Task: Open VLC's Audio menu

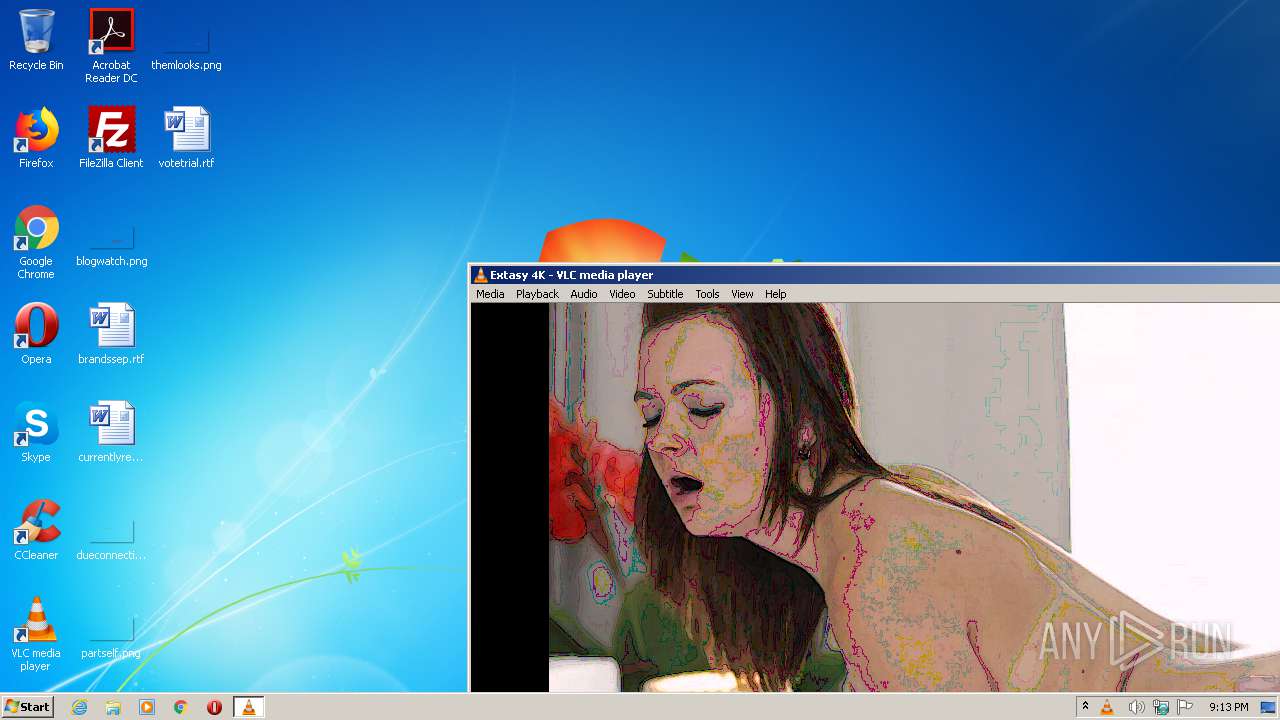Action: tap(584, 294)
